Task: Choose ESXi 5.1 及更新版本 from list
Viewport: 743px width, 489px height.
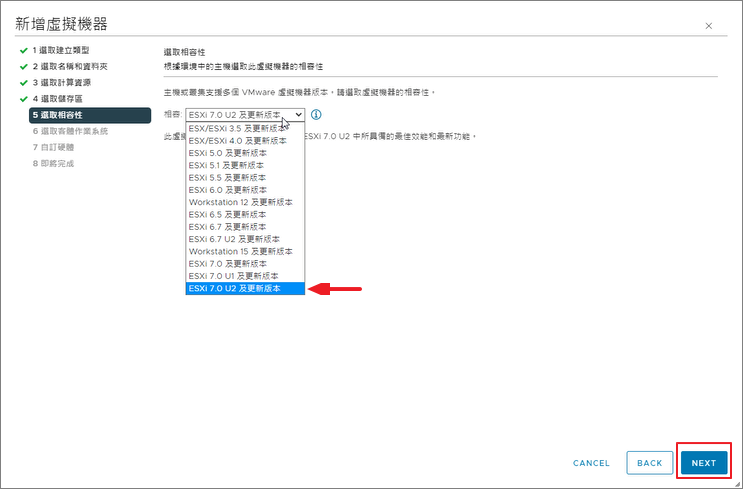Action: [x=245, y=165]
